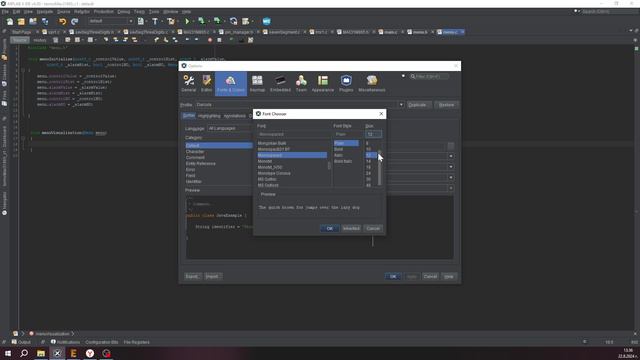Open the Debug menu
640x360 pixels.
[x=123, y=12]
